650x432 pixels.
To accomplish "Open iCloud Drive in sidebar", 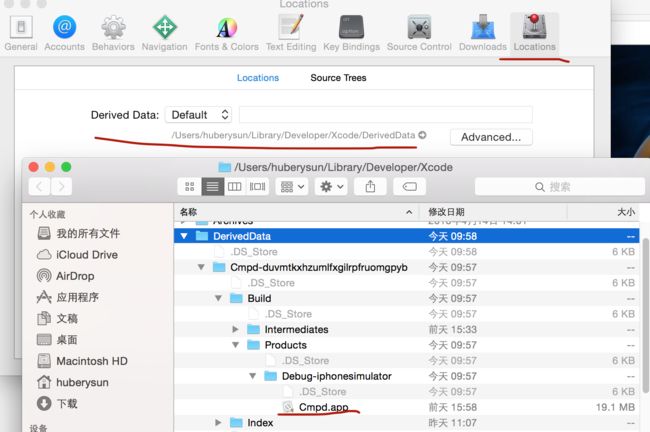I will point(78,255).
